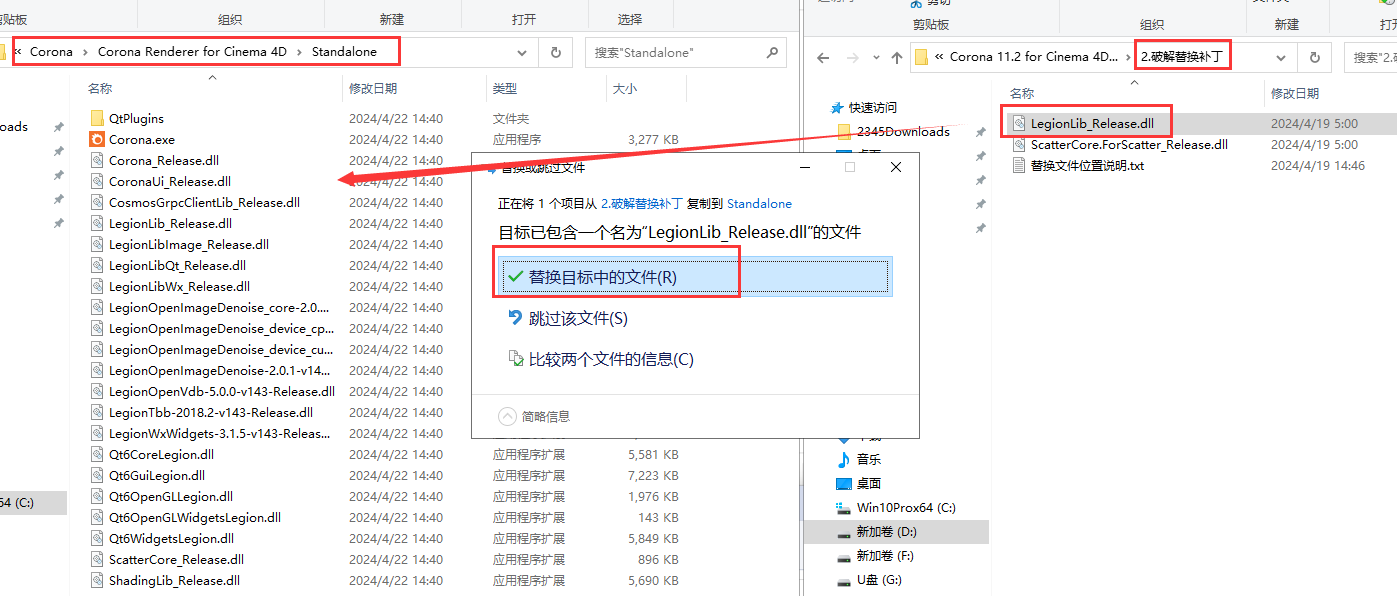Click the 桌面 desktop icon in navigation pane
Screen dimensions: 1397x596
click(844, 483)
